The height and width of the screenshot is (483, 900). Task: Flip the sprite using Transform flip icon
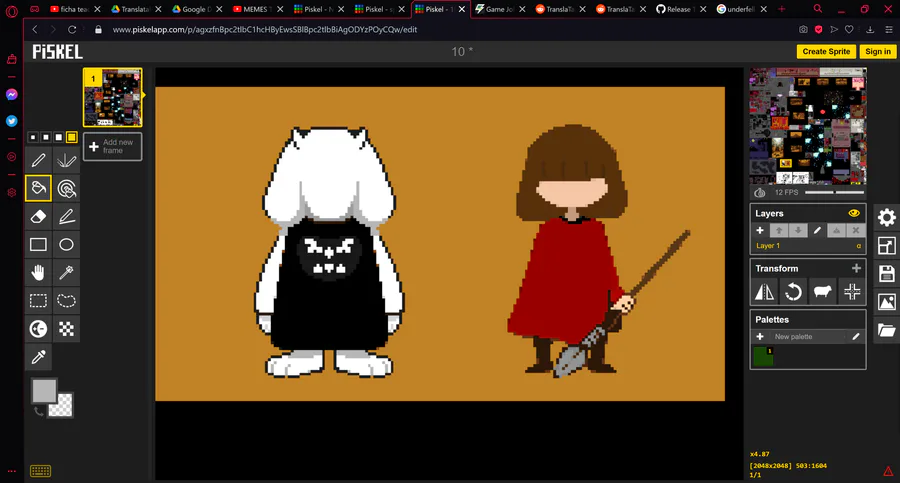click(765, 292)
